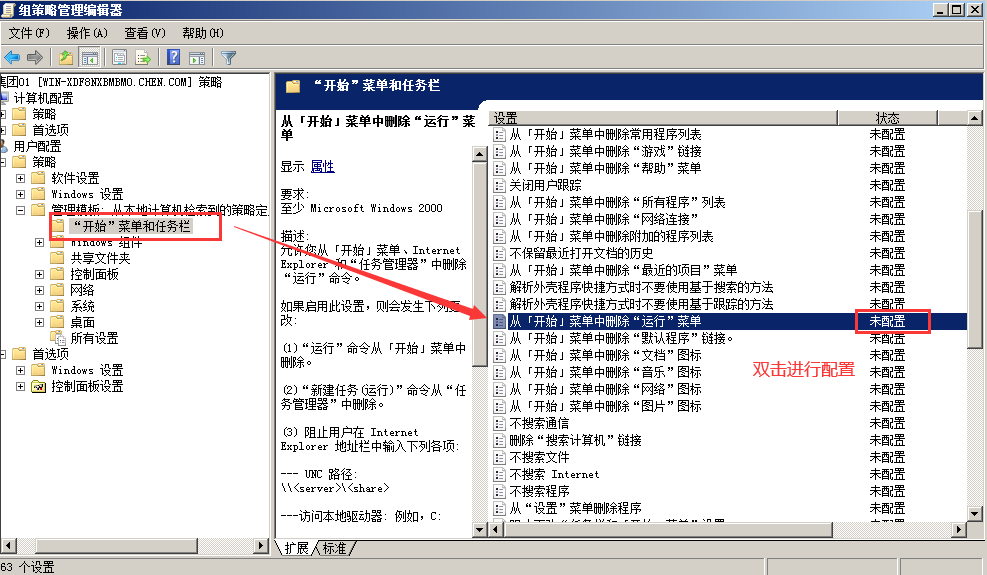Viewport: 987px width, 575px height.
Task: Click the blue Help question mark icon
Action: (x=174, y=58)
